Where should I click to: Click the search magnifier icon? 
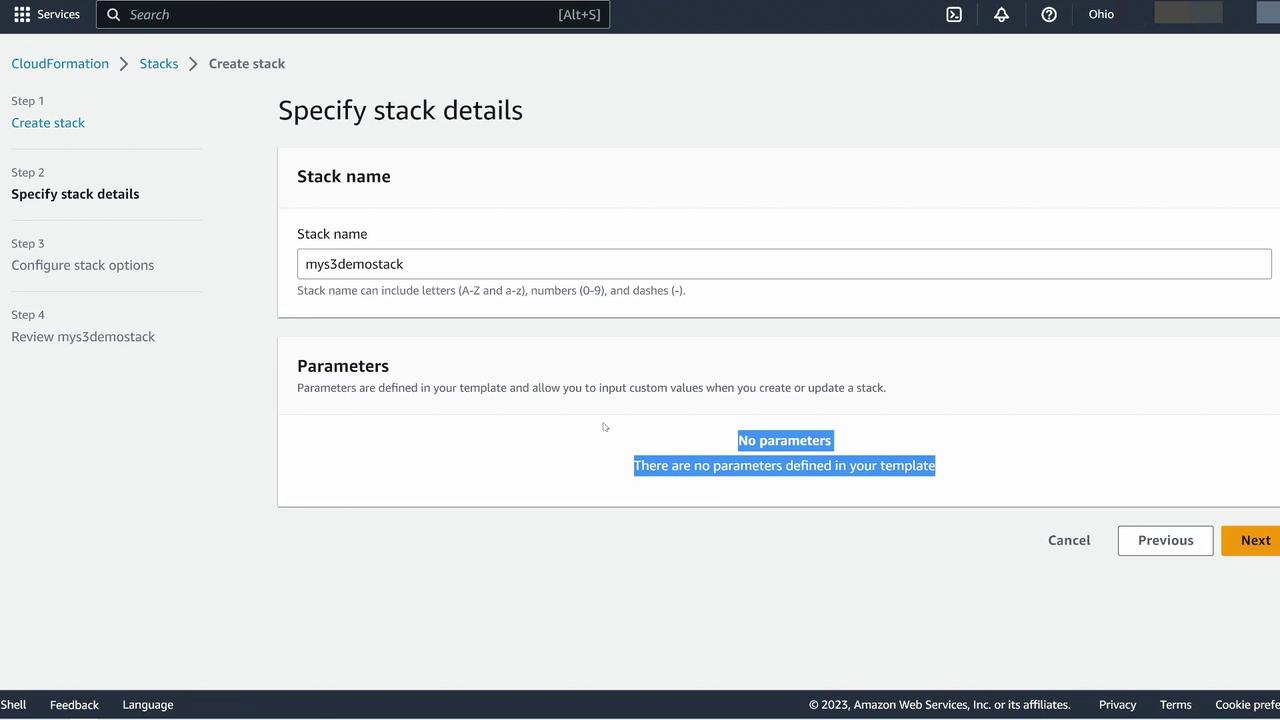click(x=114, y=14)
